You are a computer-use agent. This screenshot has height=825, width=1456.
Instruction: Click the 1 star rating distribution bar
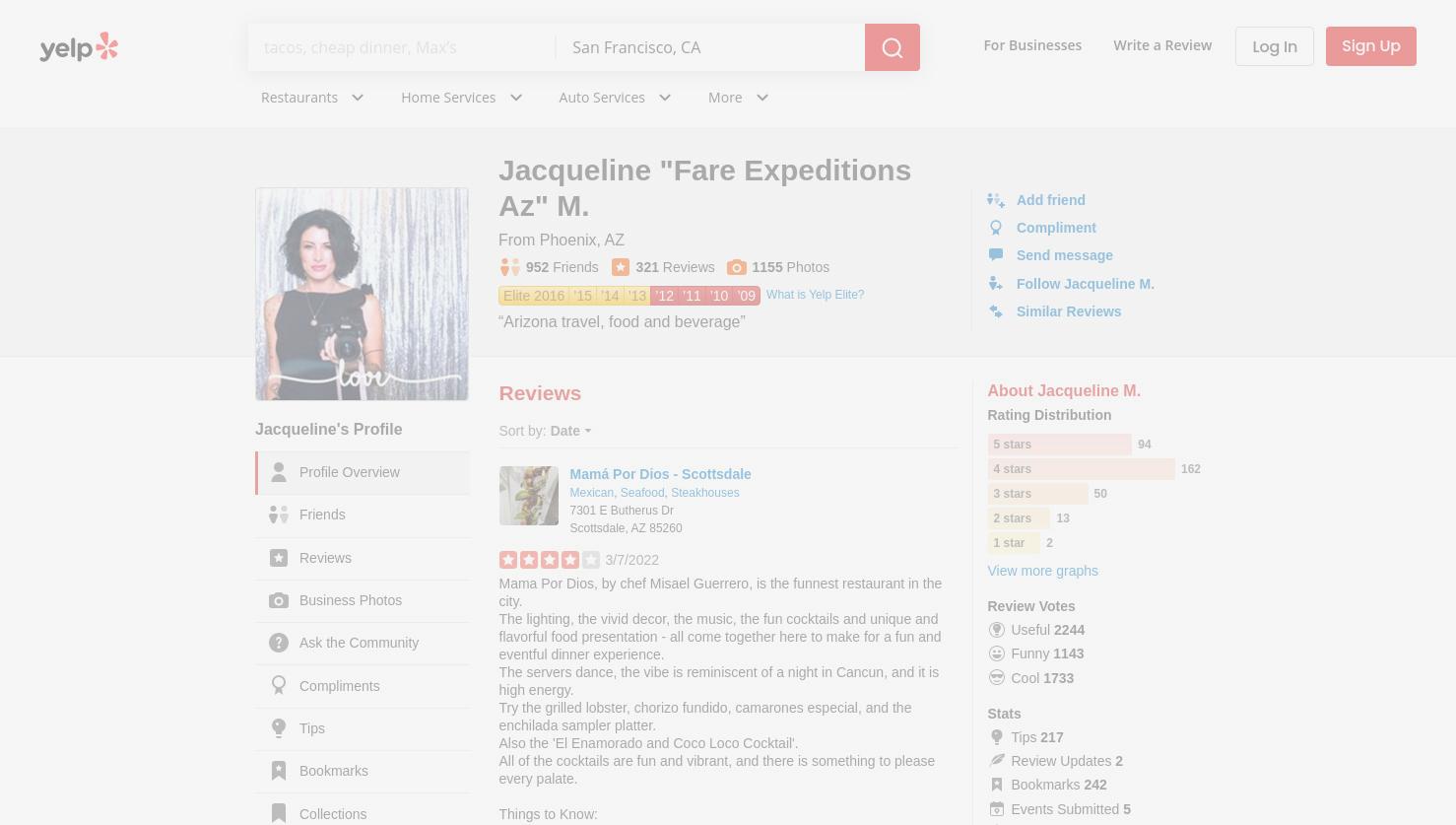(x=1014, y=543)
